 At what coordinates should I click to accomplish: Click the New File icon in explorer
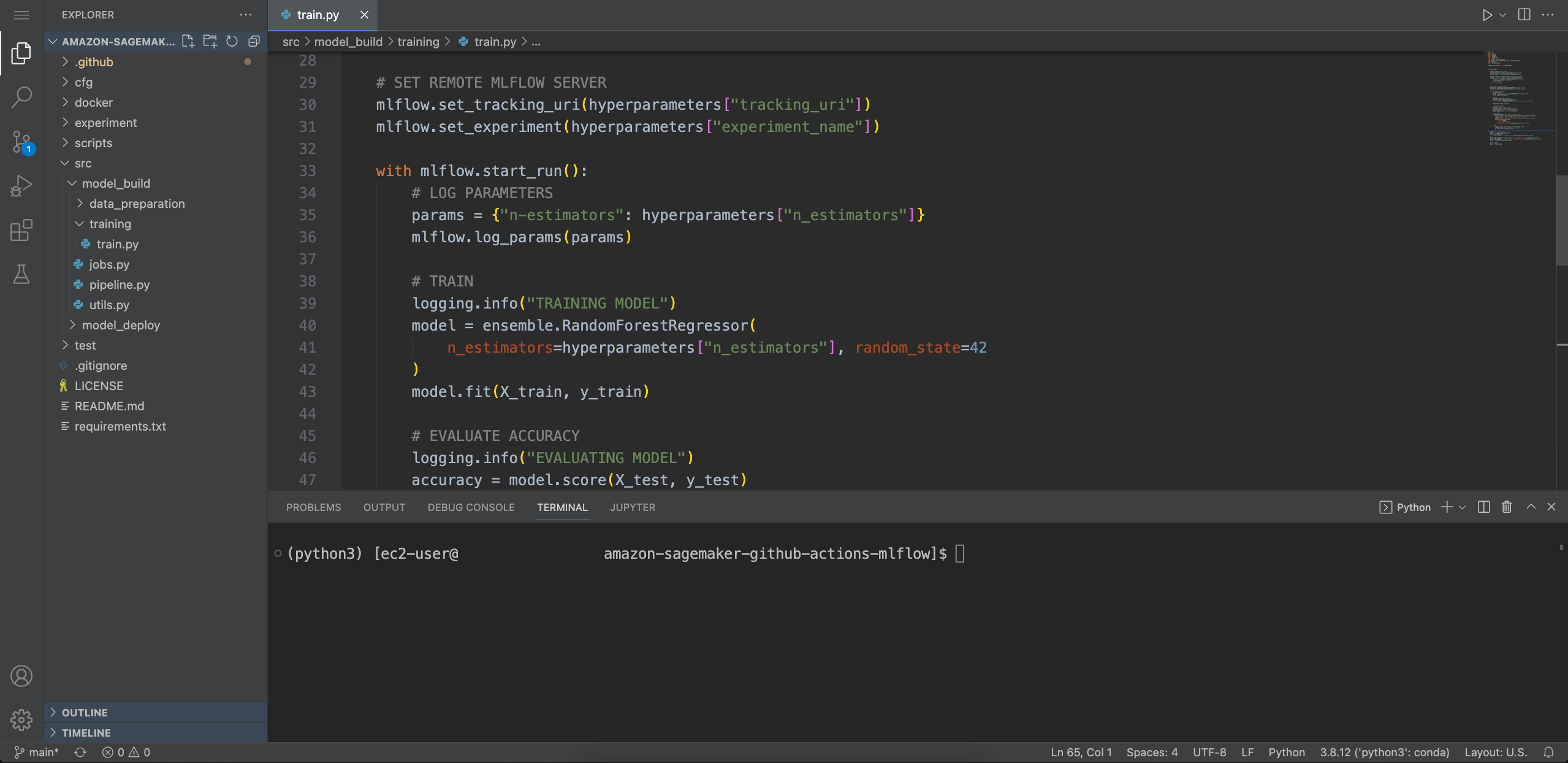click(188, 41)
